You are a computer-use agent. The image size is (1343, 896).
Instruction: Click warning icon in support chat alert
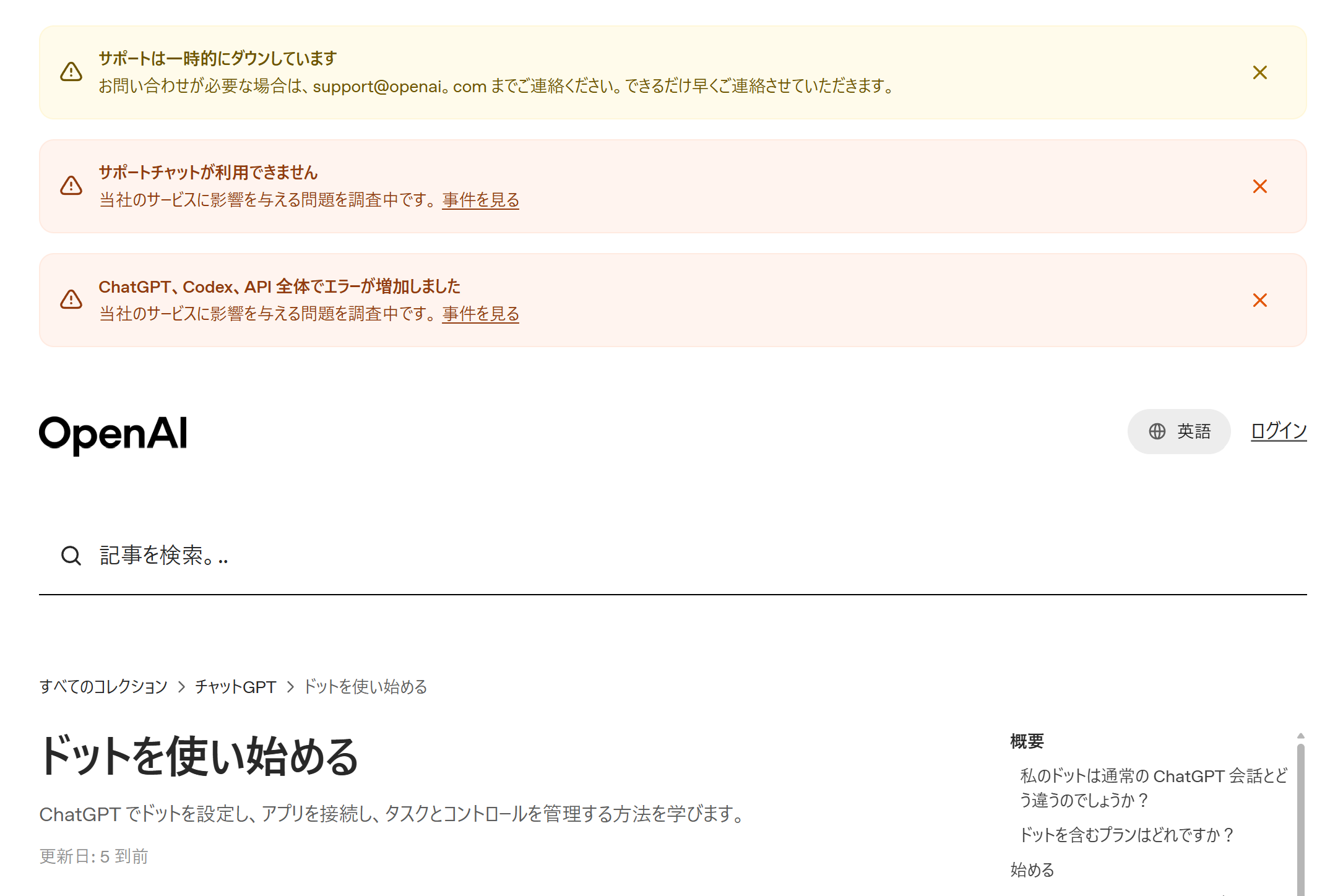pos(71,186)
